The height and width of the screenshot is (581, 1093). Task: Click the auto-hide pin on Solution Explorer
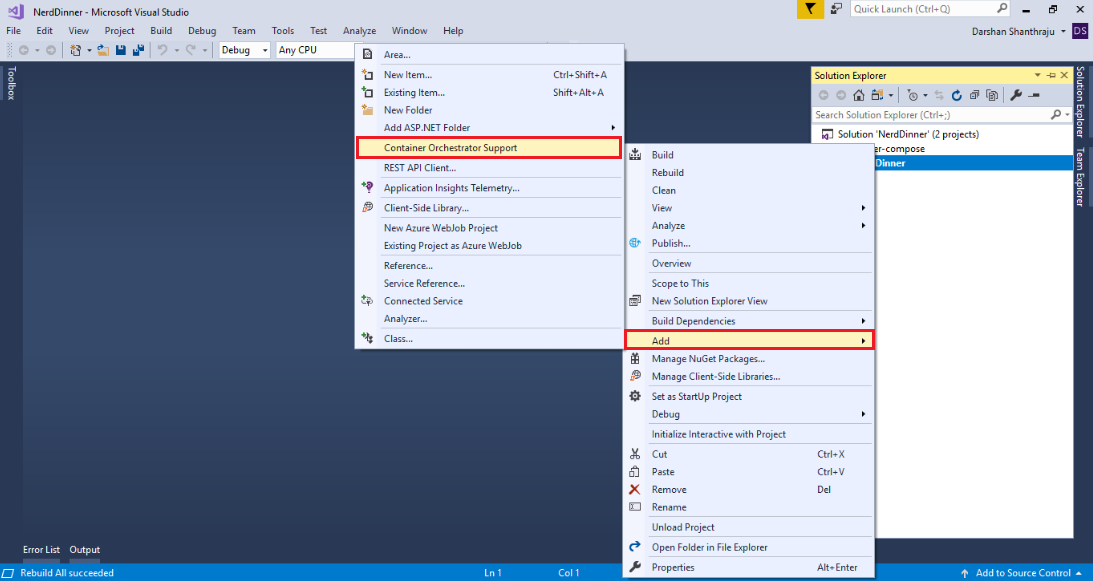(1050, 75)
